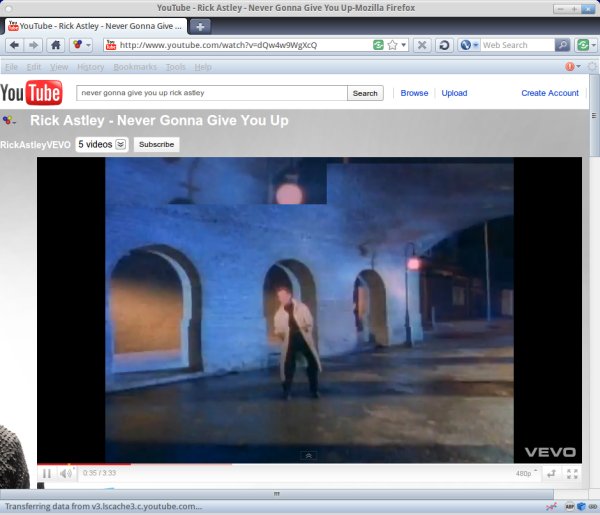Stop loading the page with the X button
The height and width of the screenshot is (515, 600).
[x=422, y=45]
